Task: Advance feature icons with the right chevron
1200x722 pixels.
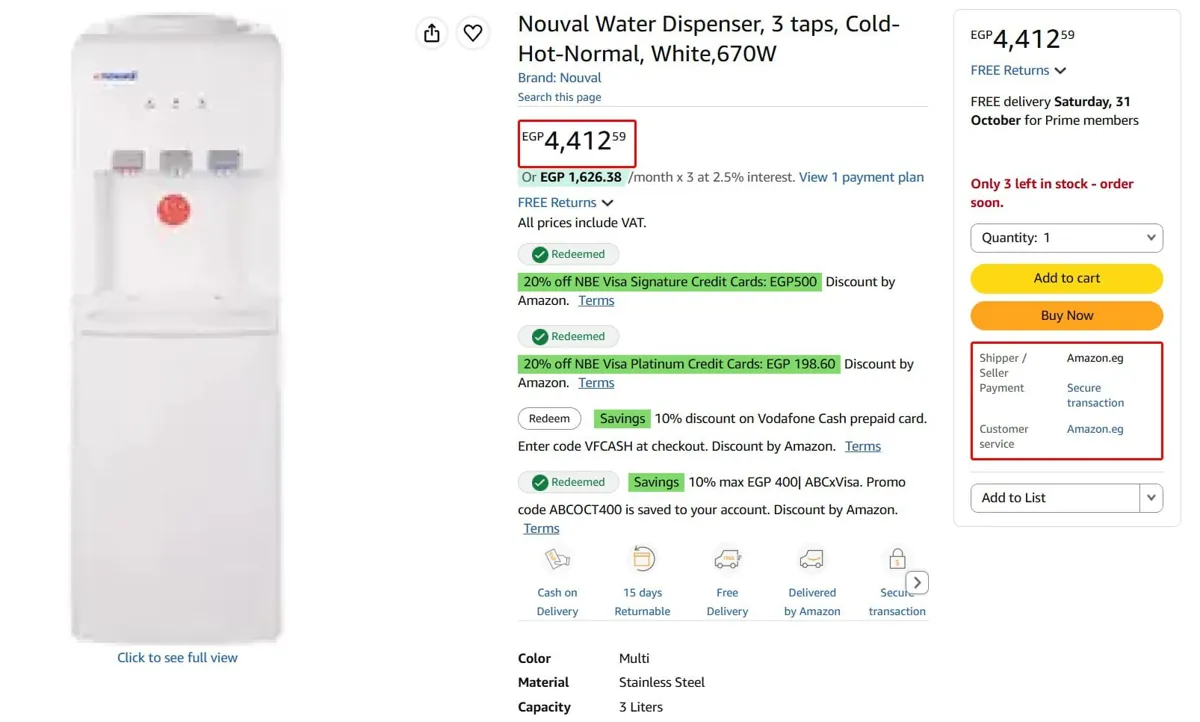Action: click(x=917, y=583)
